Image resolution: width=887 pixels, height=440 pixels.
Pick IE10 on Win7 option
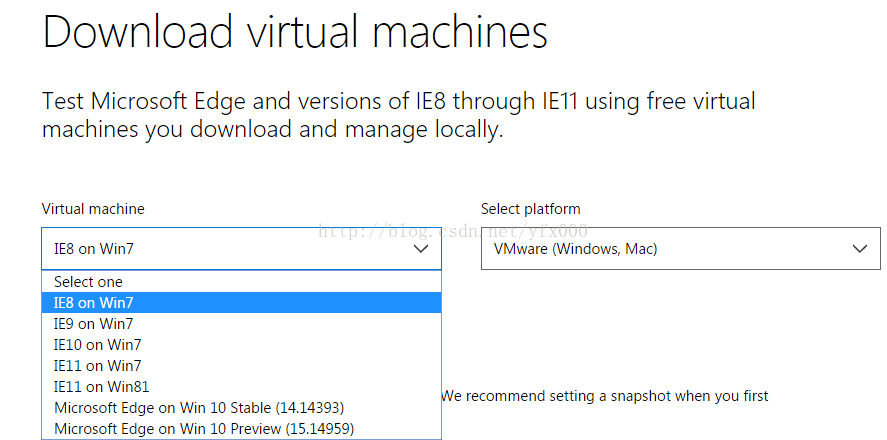(x=241, y=344)
